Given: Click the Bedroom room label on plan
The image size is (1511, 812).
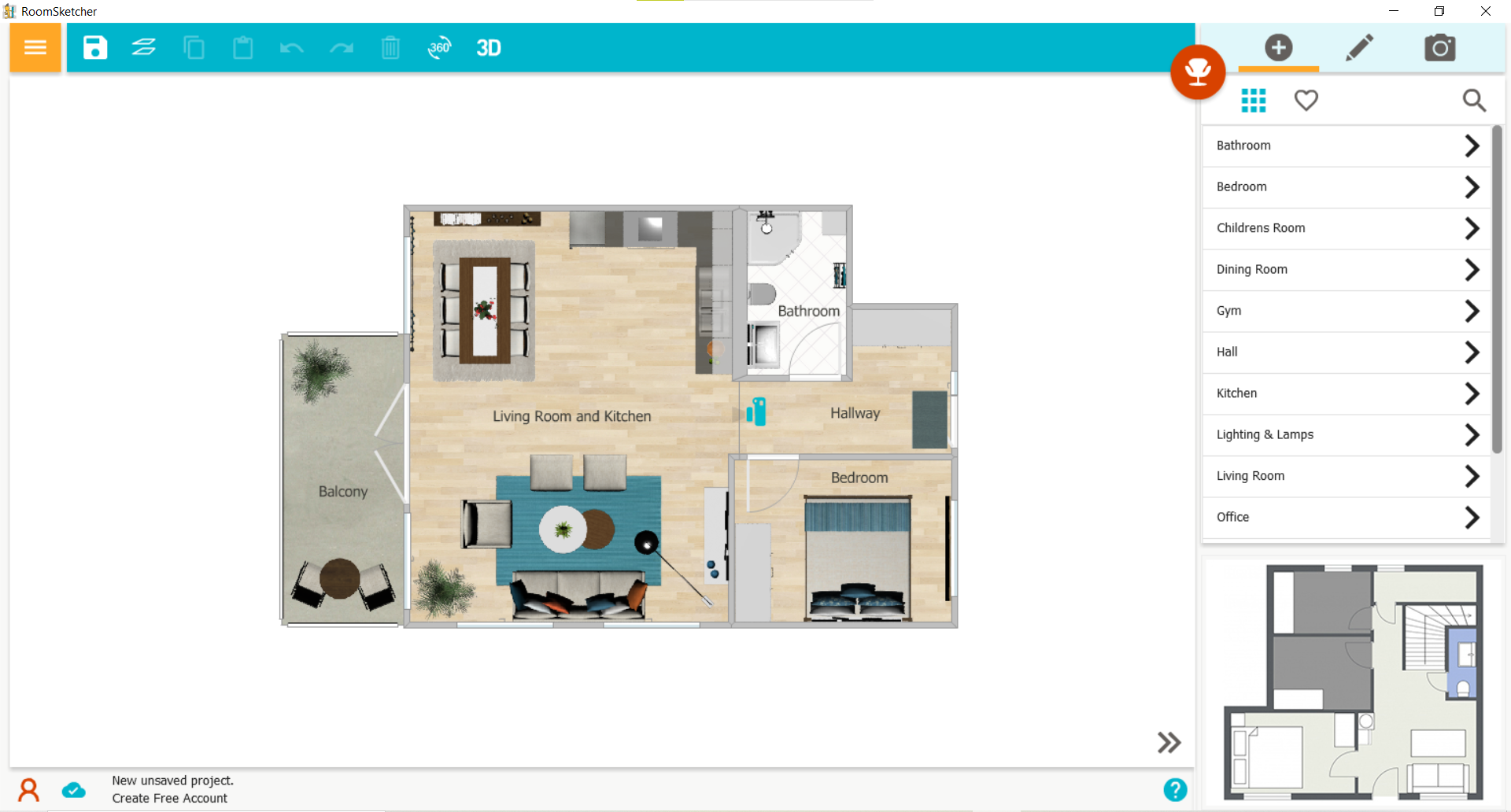Looking at the screenshot, I should [859, 478].
